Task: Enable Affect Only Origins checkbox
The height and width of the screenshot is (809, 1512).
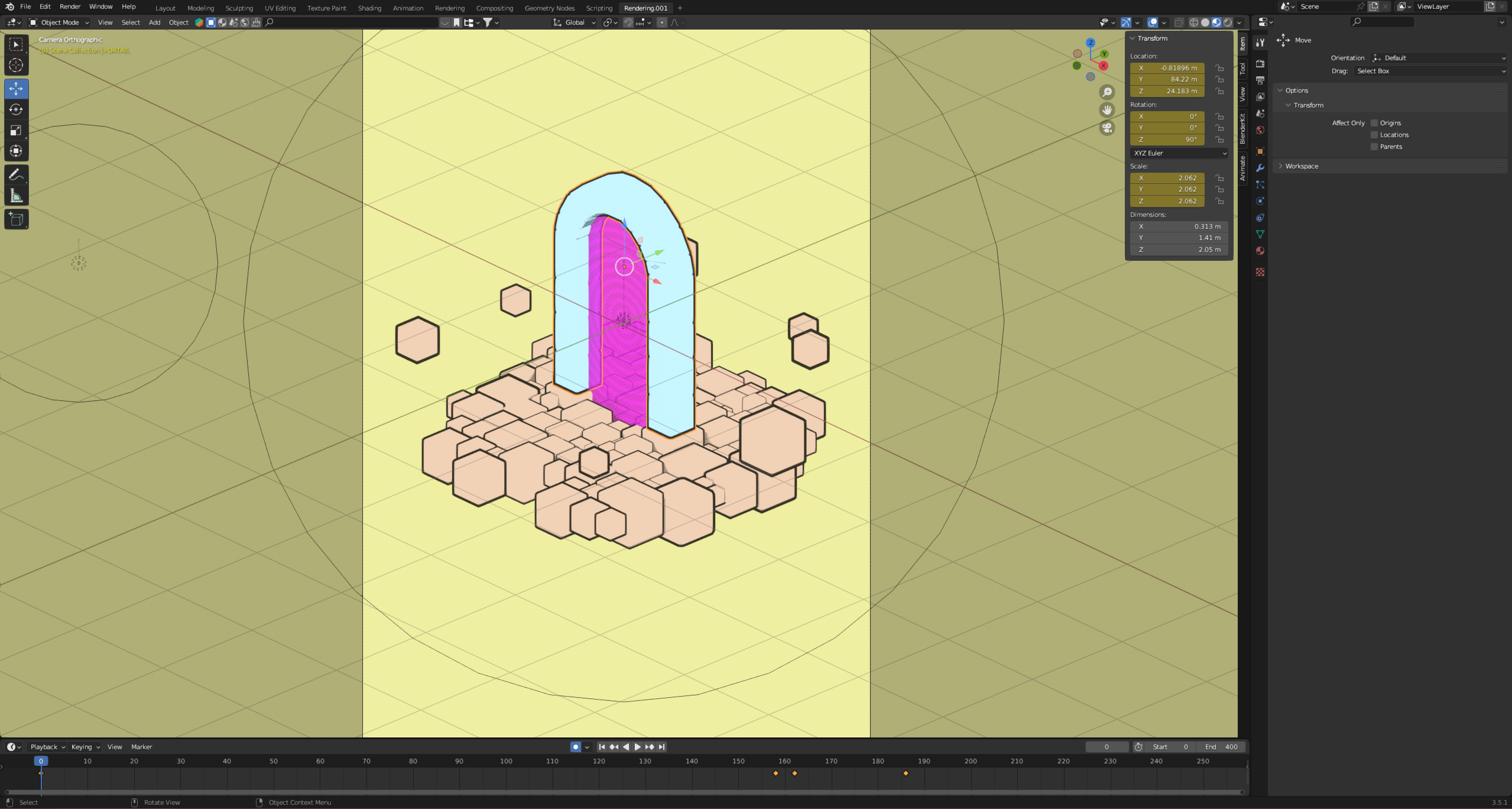Action: [1374, 123]
